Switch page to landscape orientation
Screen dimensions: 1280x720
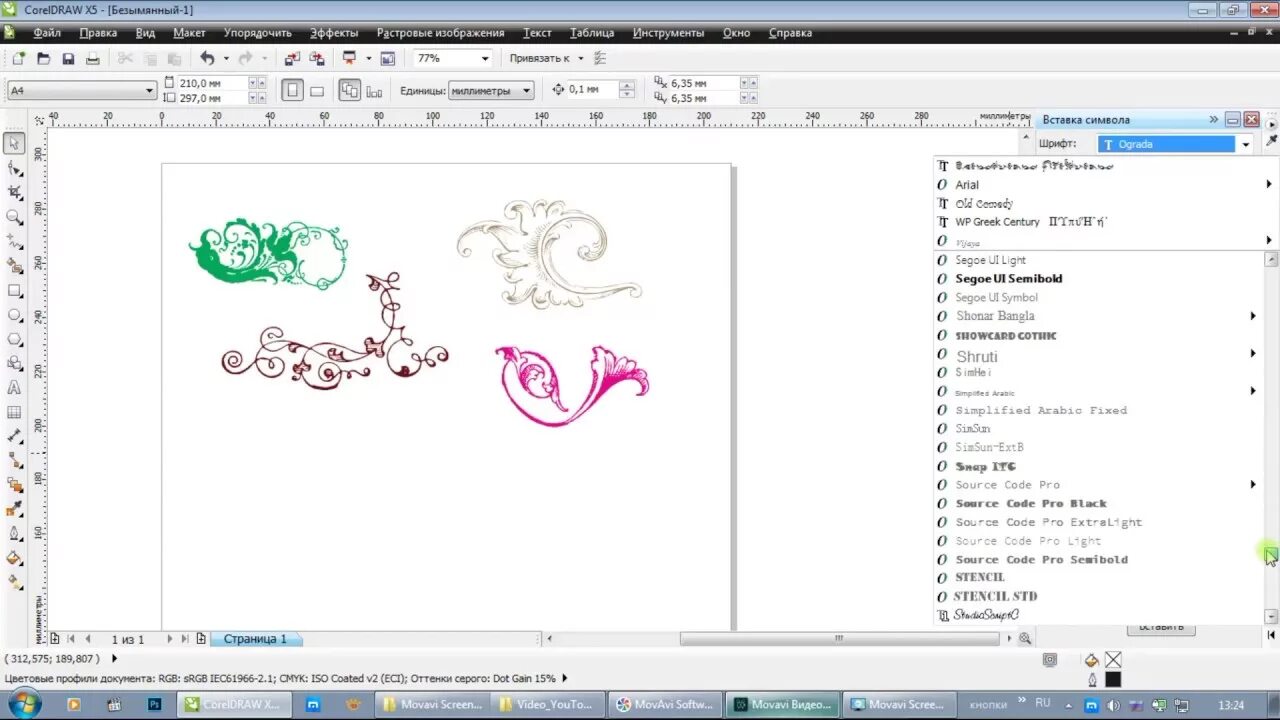pos(316,89)
